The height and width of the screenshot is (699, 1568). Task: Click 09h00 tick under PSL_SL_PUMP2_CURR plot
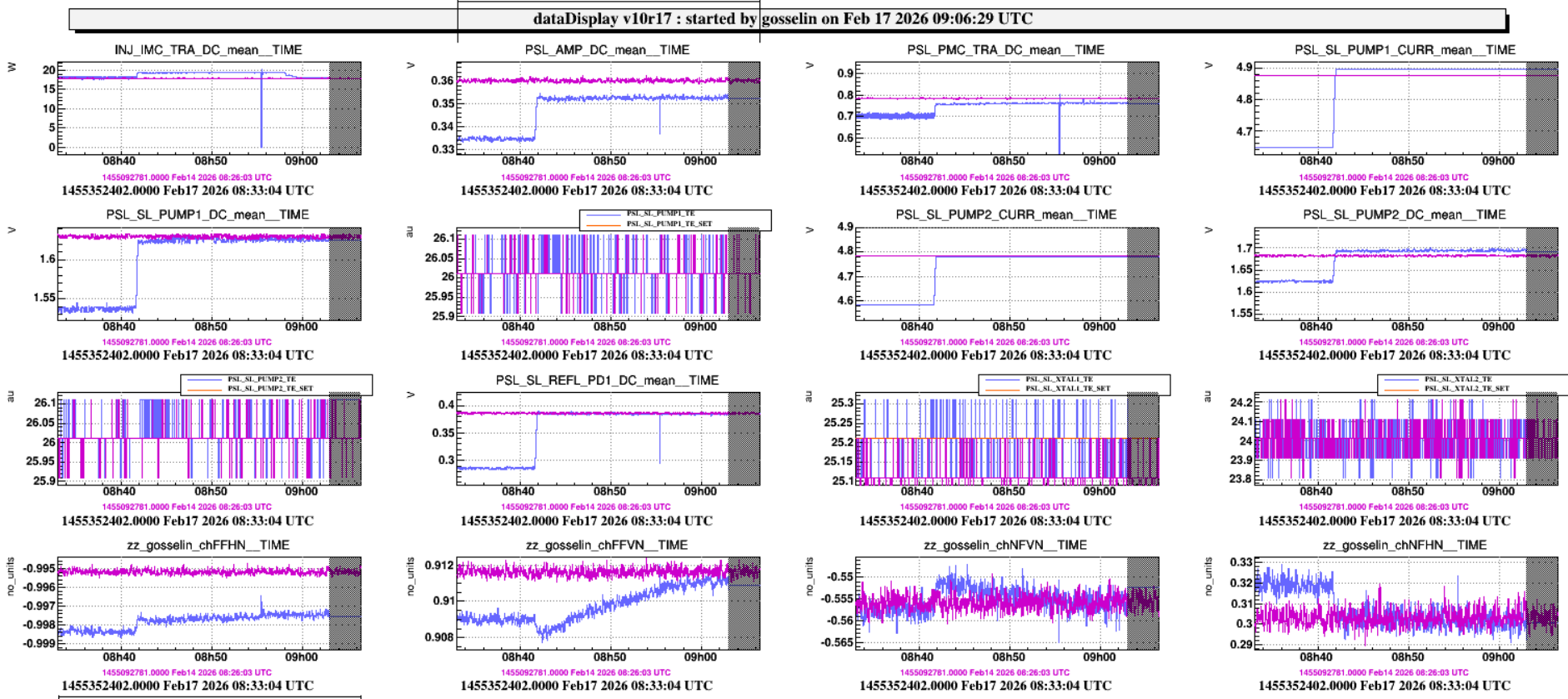pyautogui.click(x=1099, y=327)
